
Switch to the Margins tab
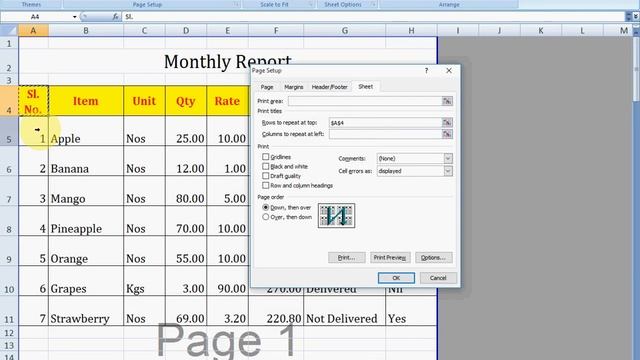[293, 87]
